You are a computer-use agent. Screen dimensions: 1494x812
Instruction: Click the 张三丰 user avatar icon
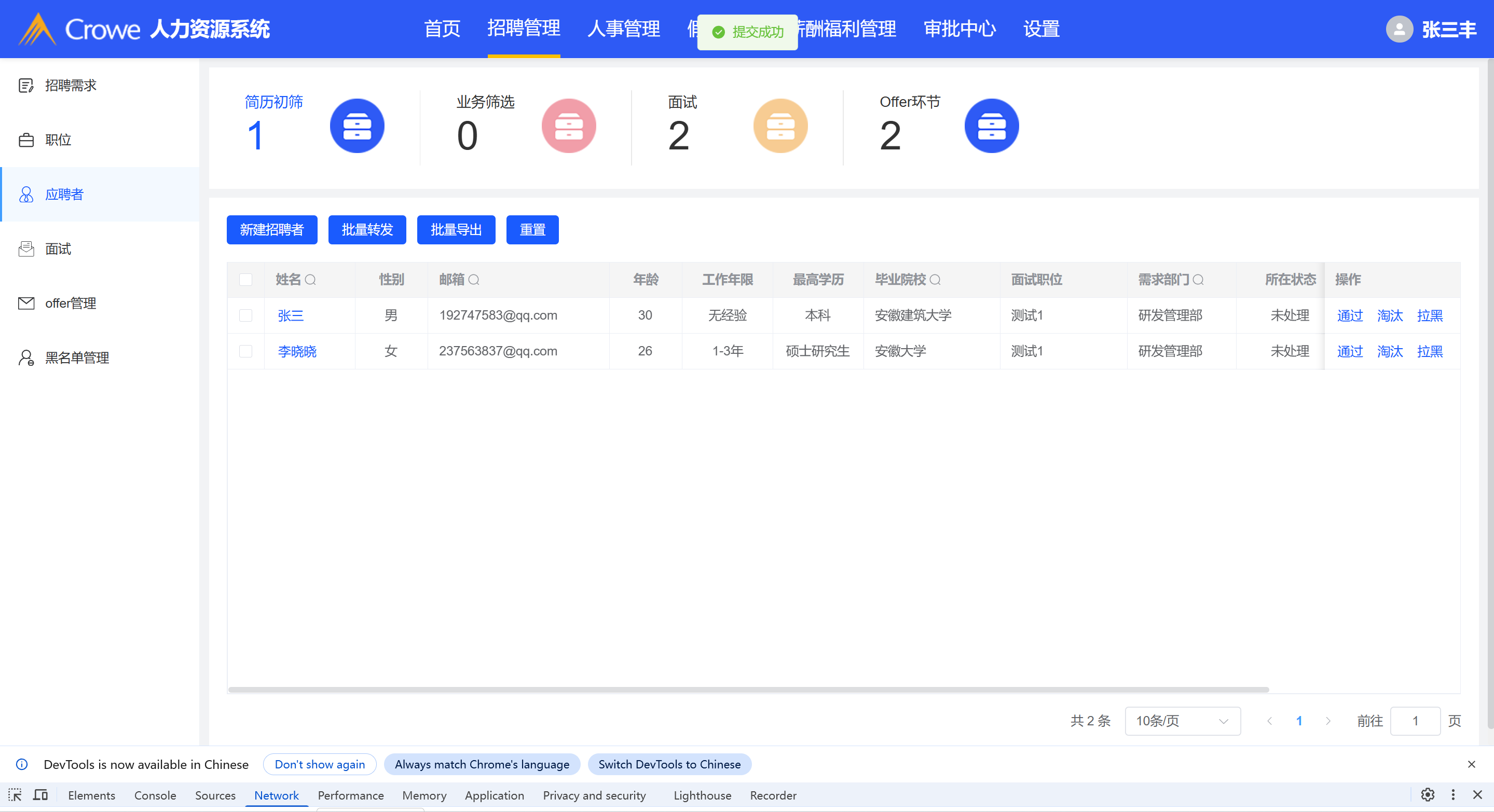1399,29
